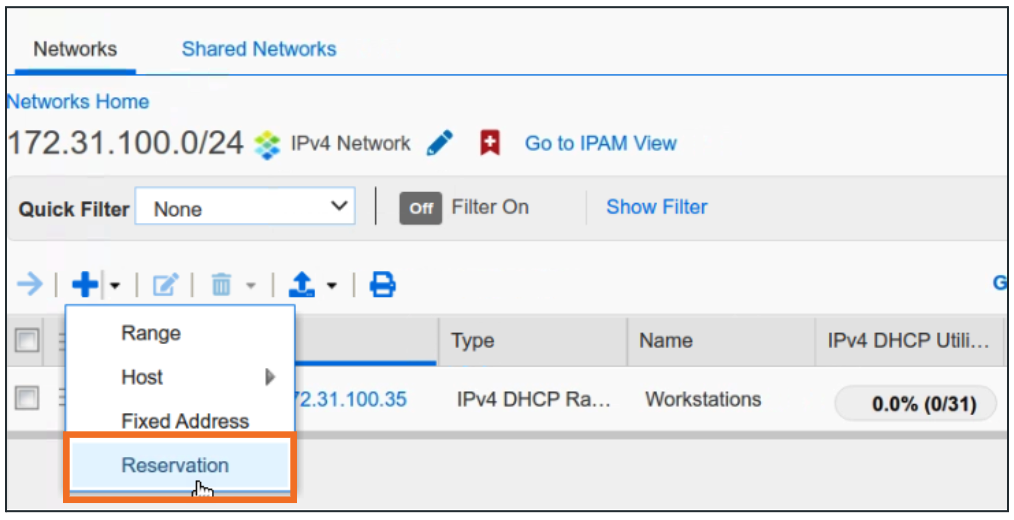Sort by the Name column header
Viewport: 1014px width, 520px height.
pos(666,341)
